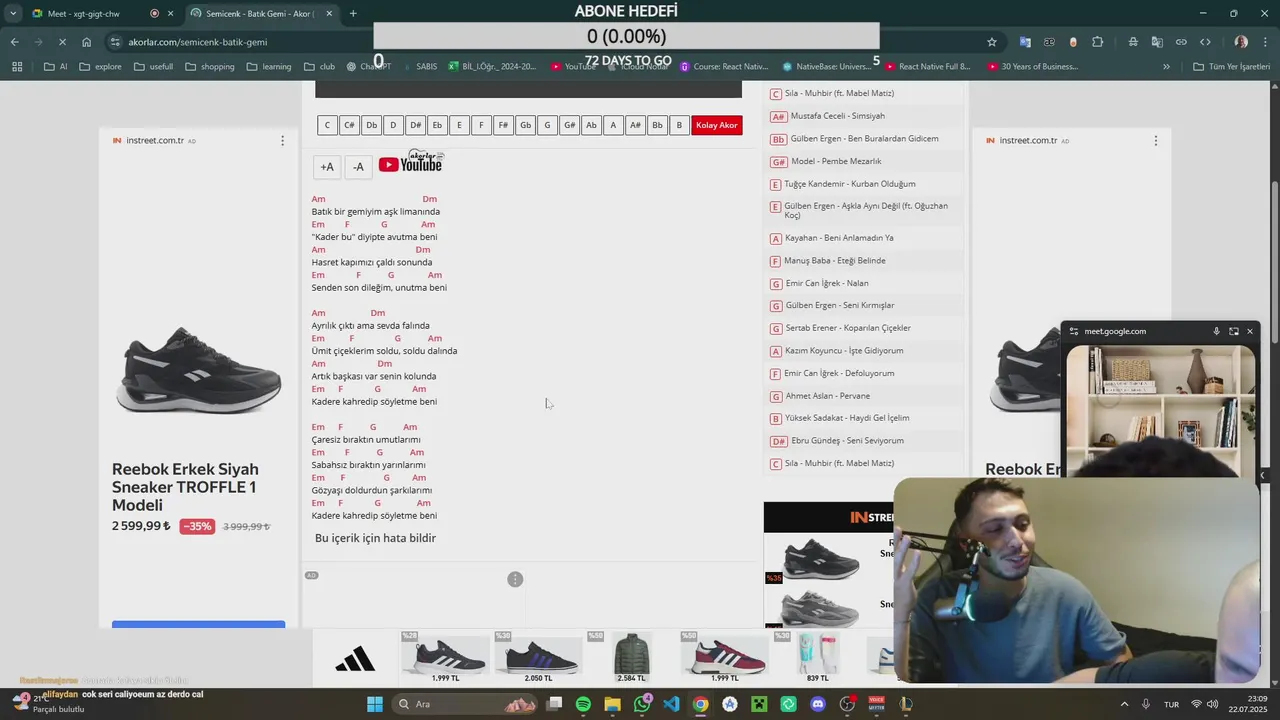Open the browser extensions puzzle icon
Viewport: 1280px width, 720px height.
tap(1098, 42)
